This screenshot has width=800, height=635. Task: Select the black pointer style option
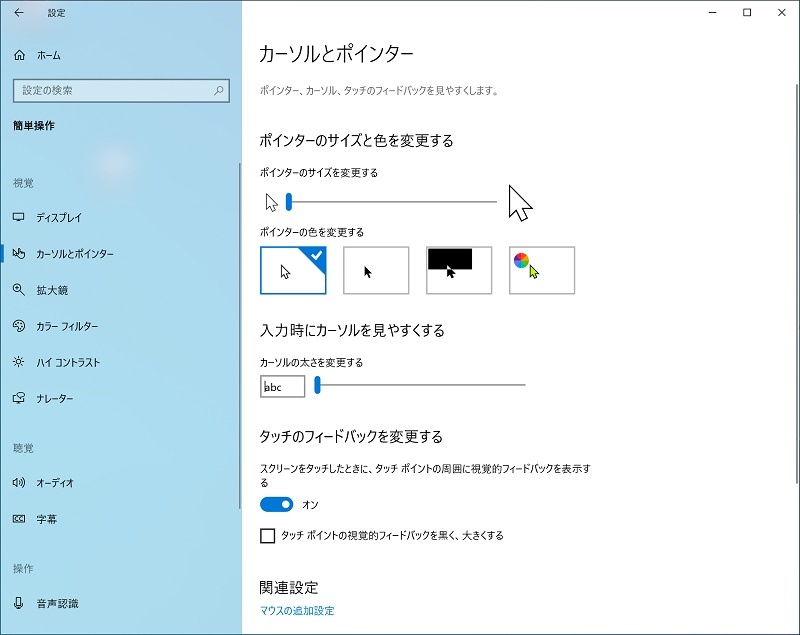375,269
